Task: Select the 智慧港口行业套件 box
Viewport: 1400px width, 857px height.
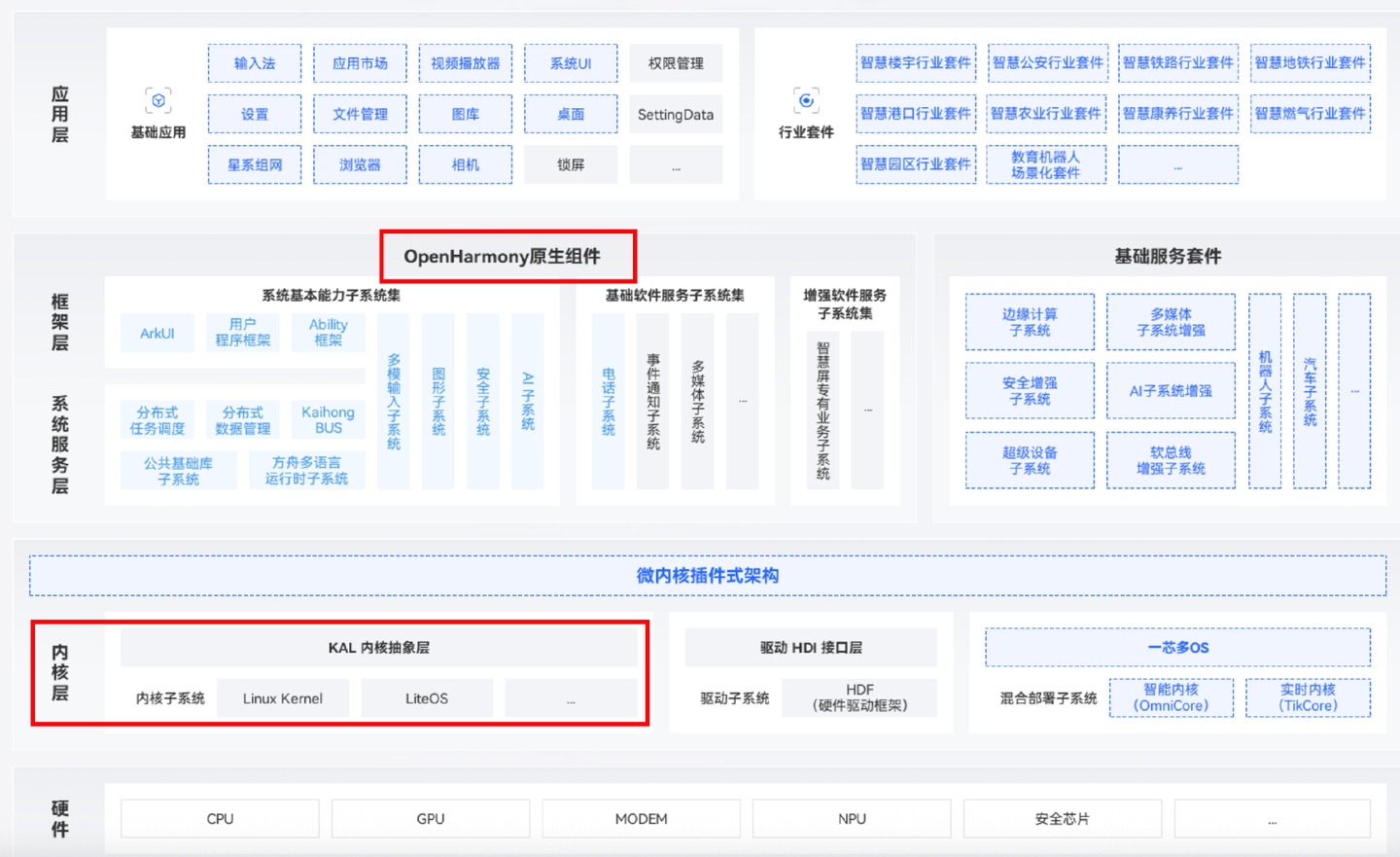Action: coord(916,113)
